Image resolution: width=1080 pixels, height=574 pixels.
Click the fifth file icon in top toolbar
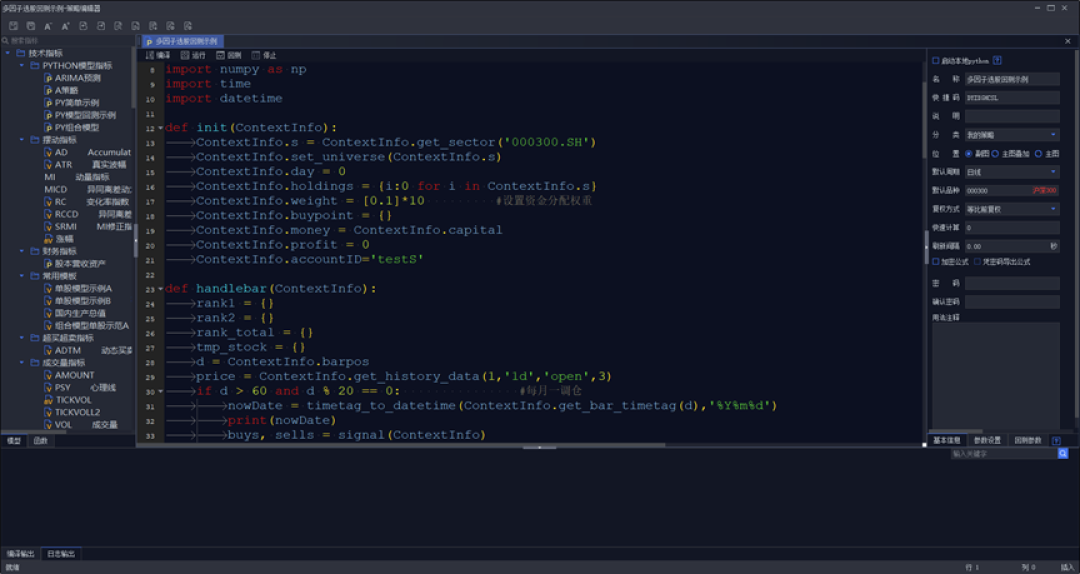click(x=83, y=26)
